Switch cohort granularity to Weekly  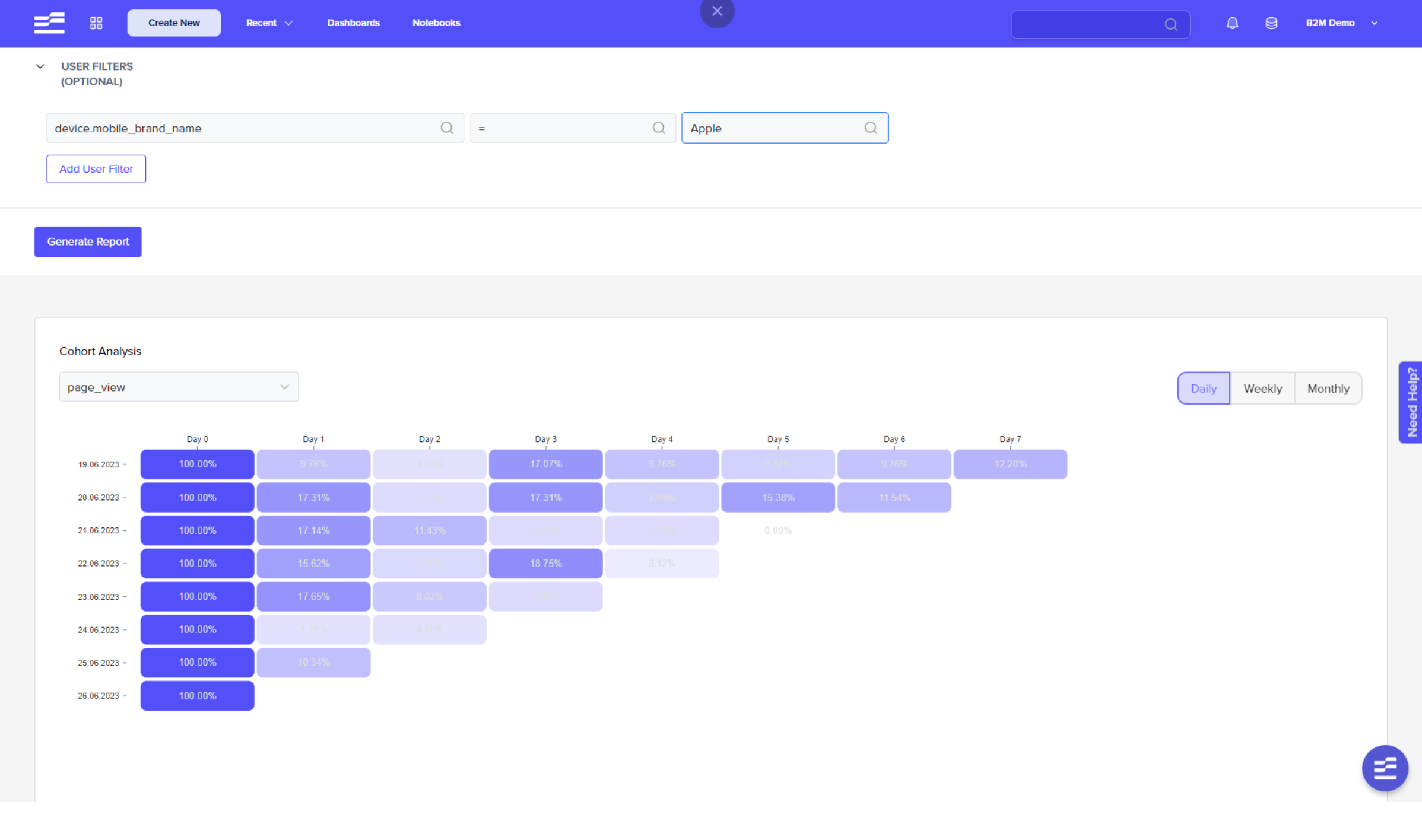[x=1262, y=389]
